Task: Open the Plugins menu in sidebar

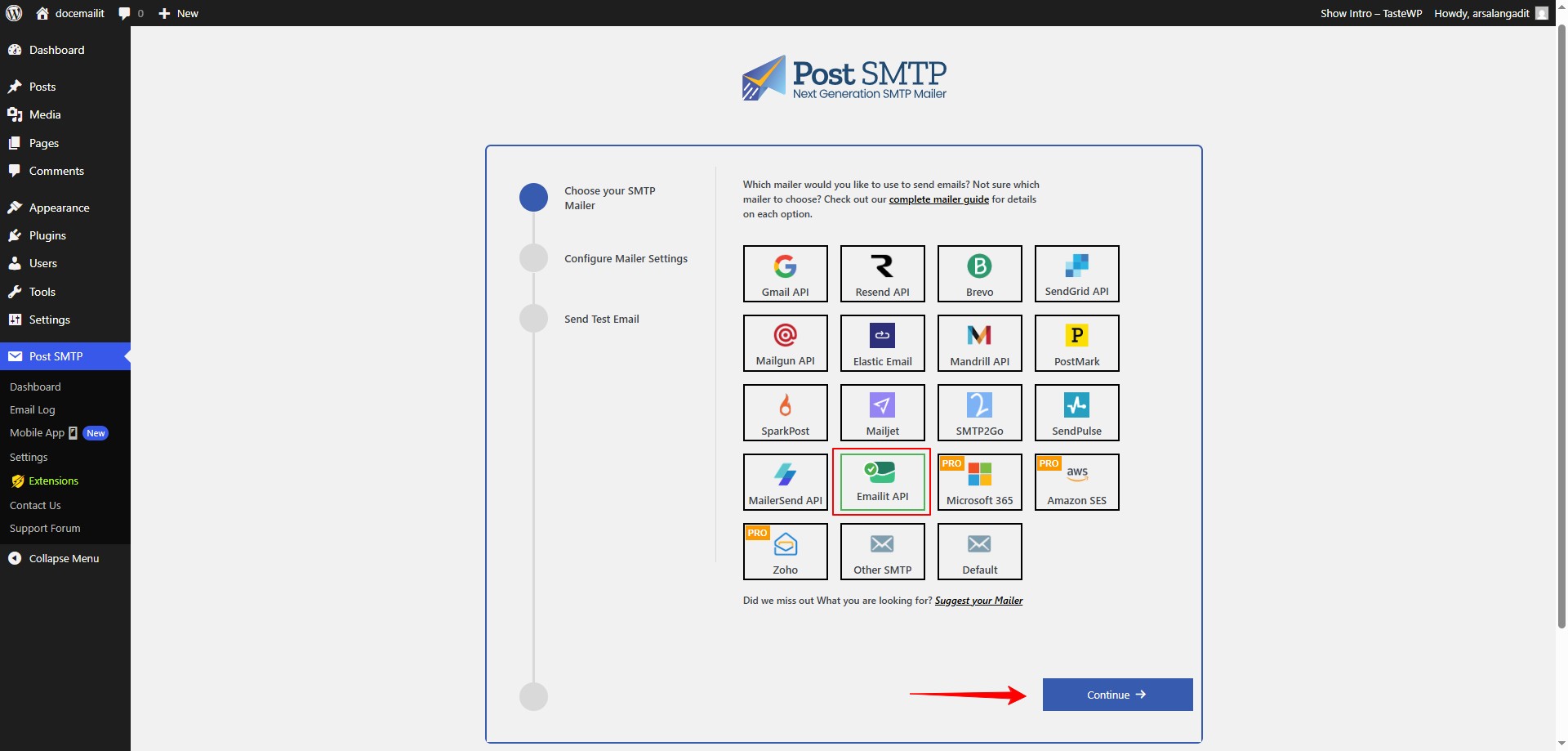Action: [47, 235]
